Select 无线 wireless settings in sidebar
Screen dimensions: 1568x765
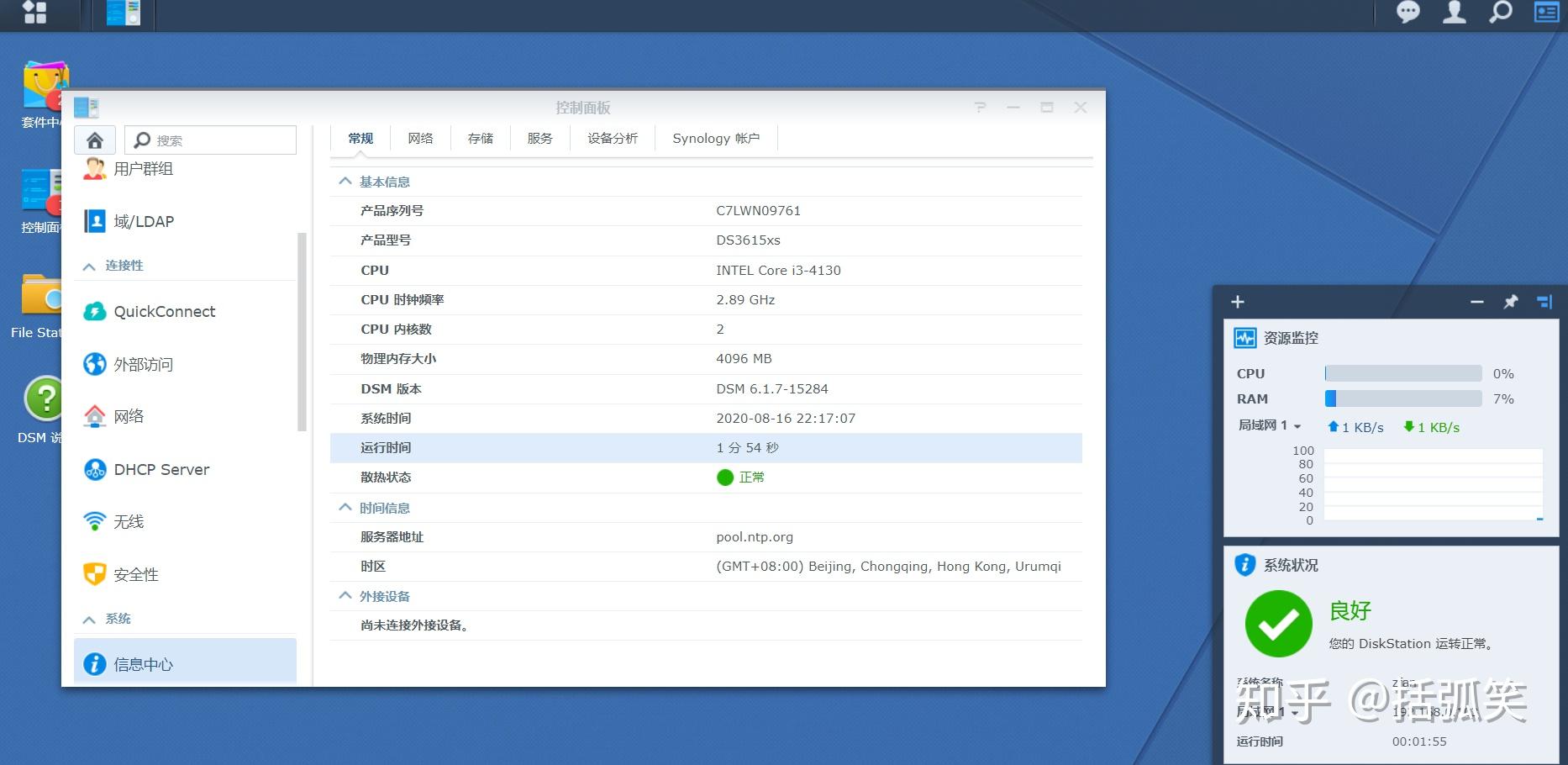click(129, 521)
